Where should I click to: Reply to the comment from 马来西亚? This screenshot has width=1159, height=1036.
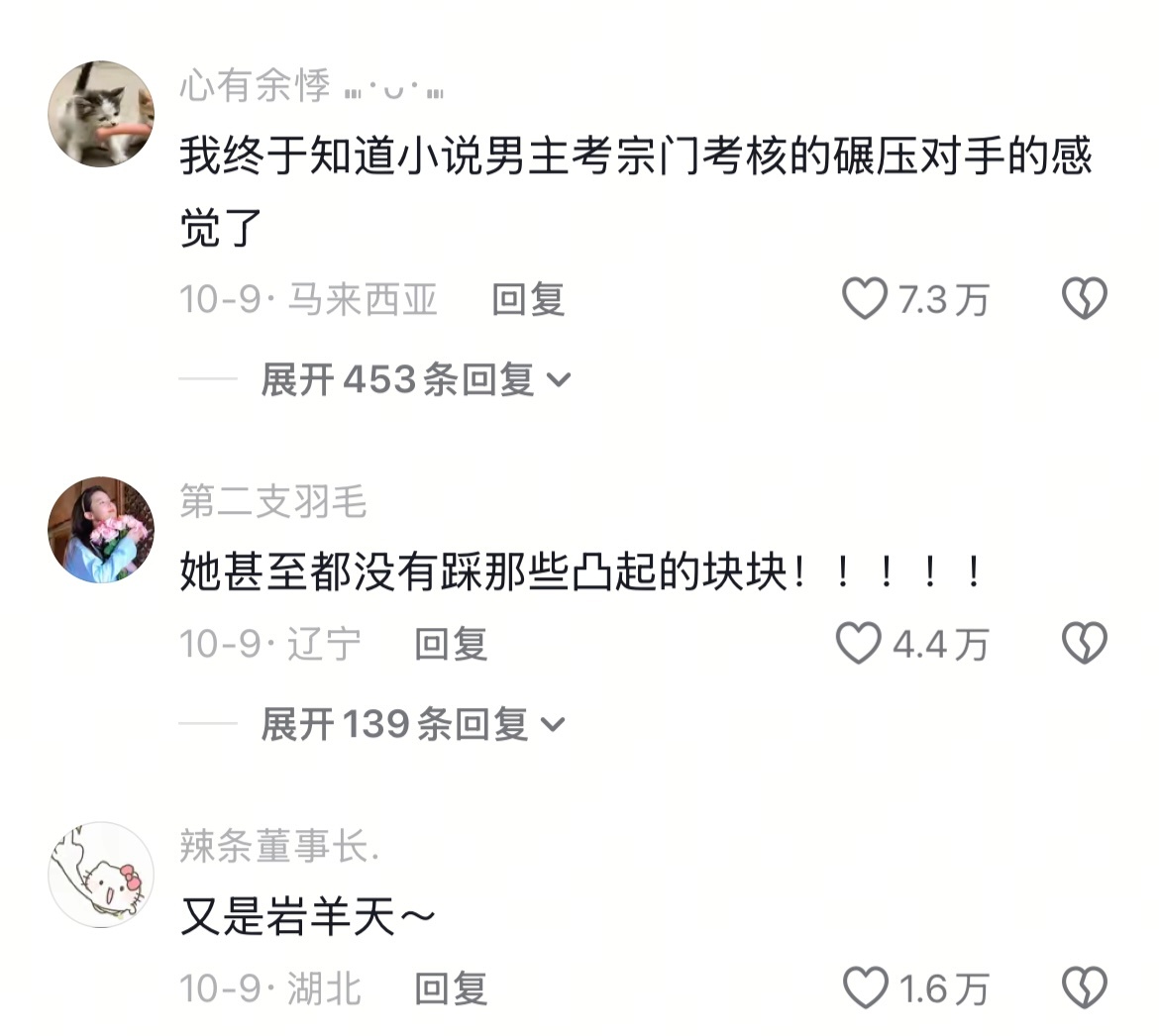coord(528,300)
